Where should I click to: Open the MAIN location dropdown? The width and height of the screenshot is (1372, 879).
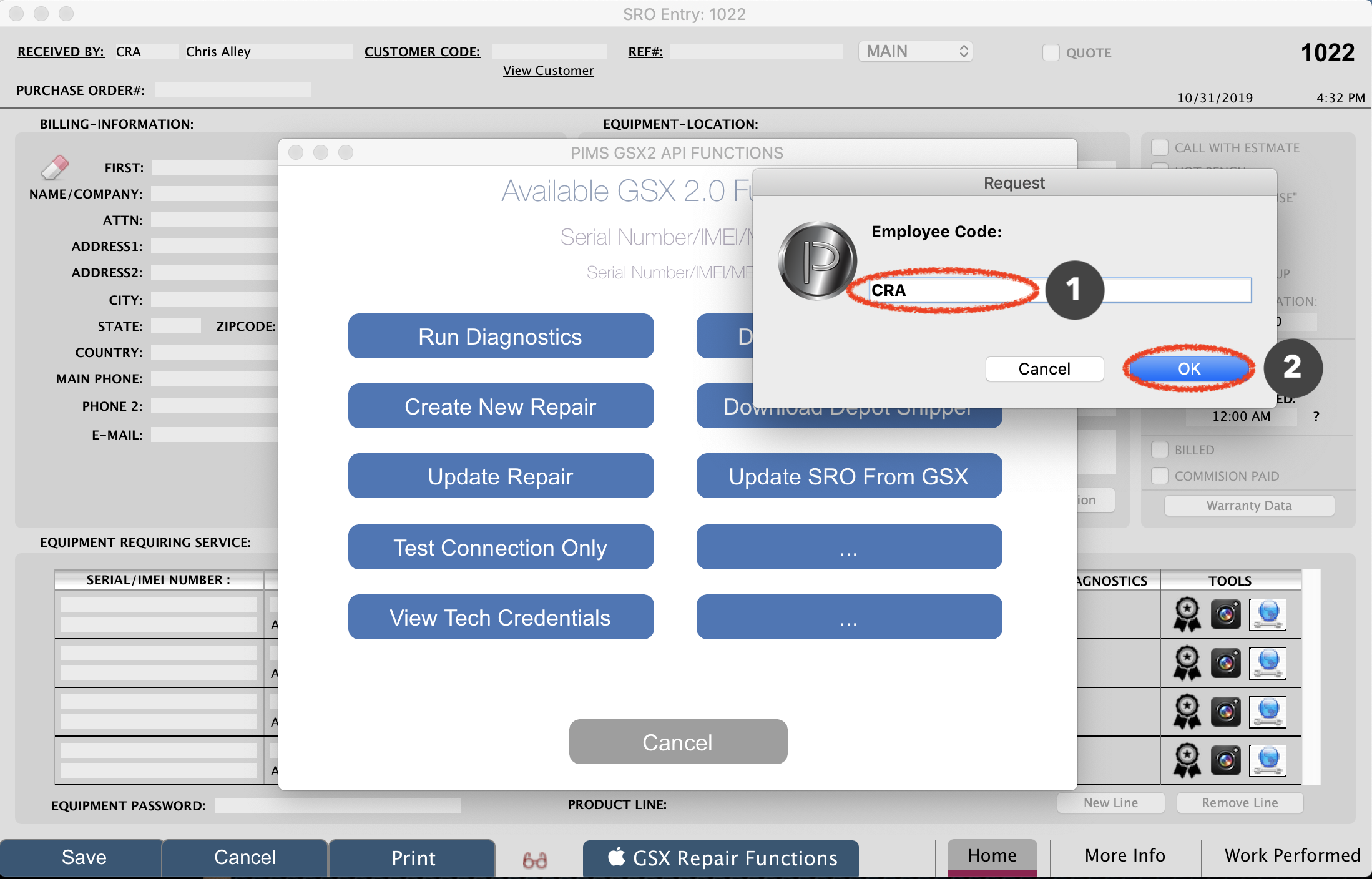point(915,51)
